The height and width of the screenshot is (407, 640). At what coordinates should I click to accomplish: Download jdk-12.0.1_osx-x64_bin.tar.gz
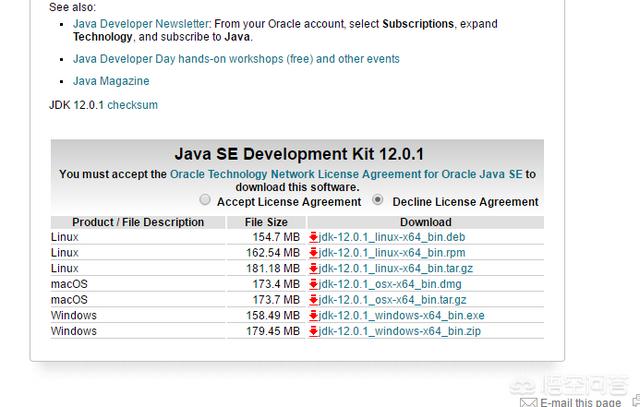click(392, 300)
